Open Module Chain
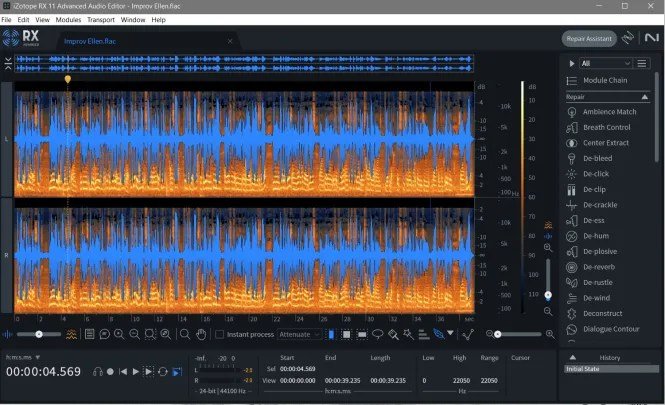Screen dimensions: 665x405 pos(604,80)
